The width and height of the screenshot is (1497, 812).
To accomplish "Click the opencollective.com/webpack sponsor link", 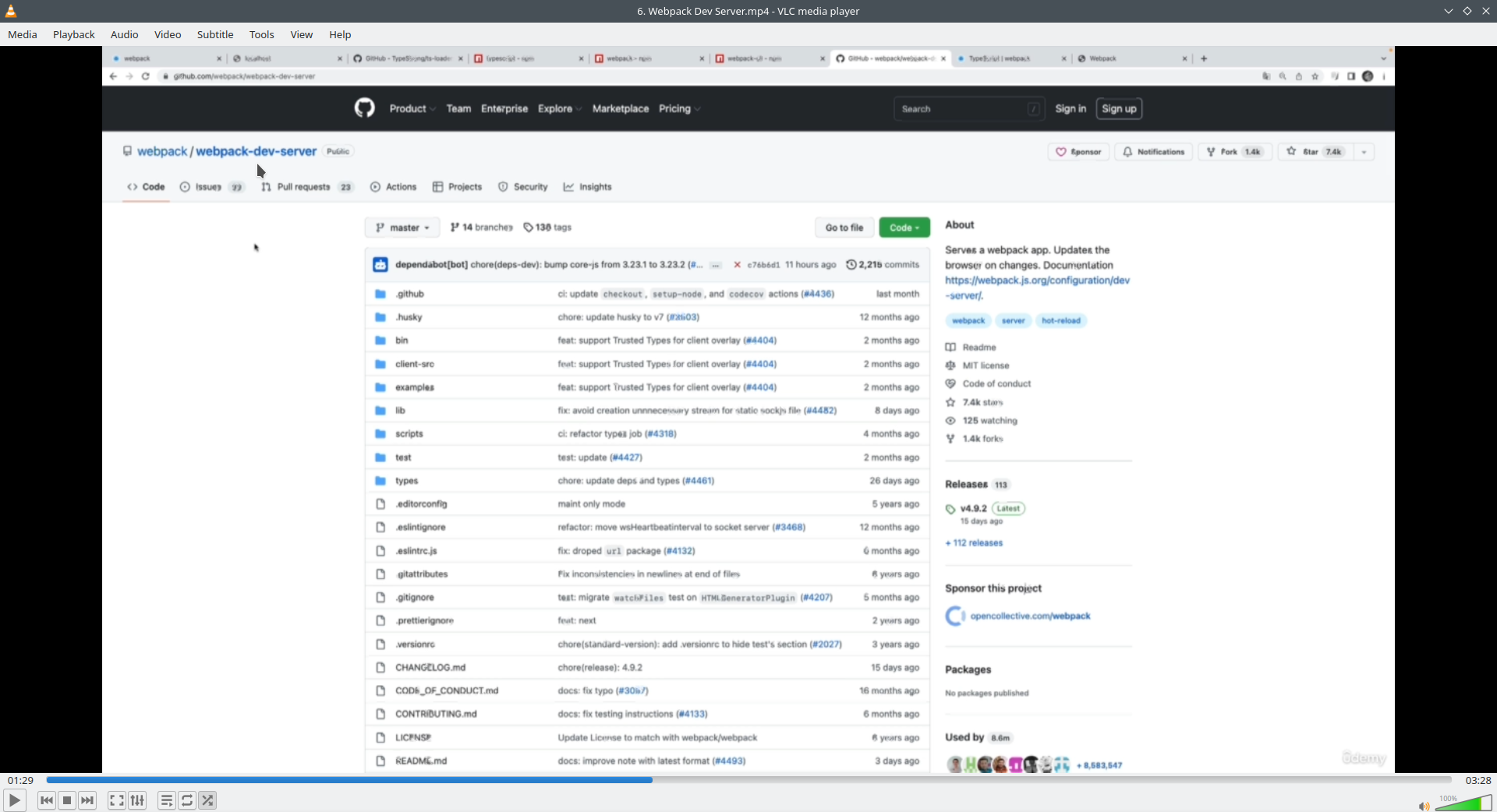I will pyautogui.click(x=1030, y=616).
